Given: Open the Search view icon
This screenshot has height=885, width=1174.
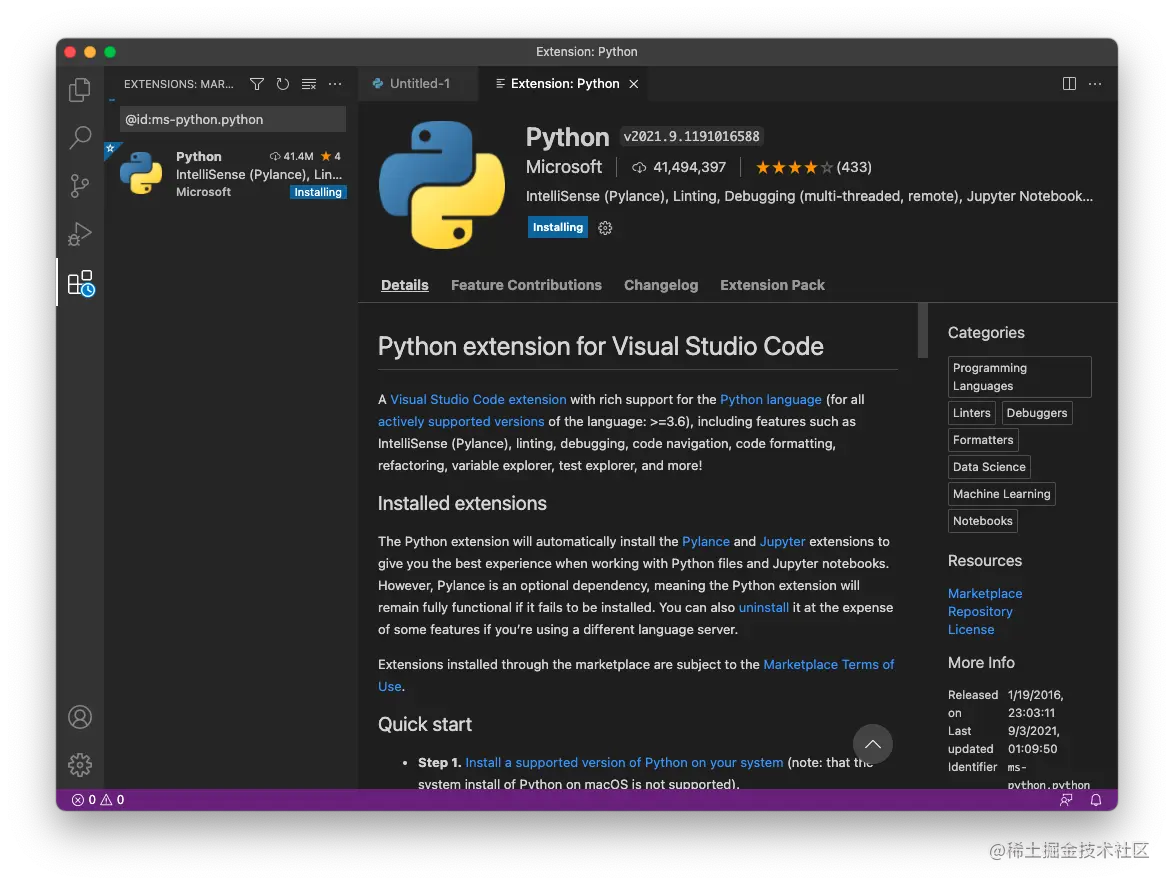Looking at the screenshot, I should 79,137.
